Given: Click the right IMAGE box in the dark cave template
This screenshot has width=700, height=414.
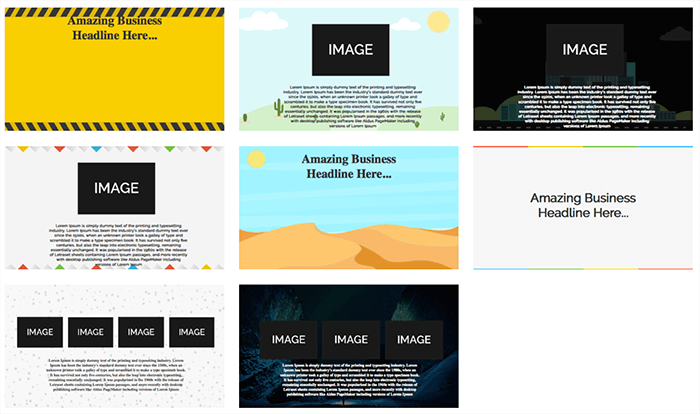Looking at the screenshot, I should [x=411, y=340].
